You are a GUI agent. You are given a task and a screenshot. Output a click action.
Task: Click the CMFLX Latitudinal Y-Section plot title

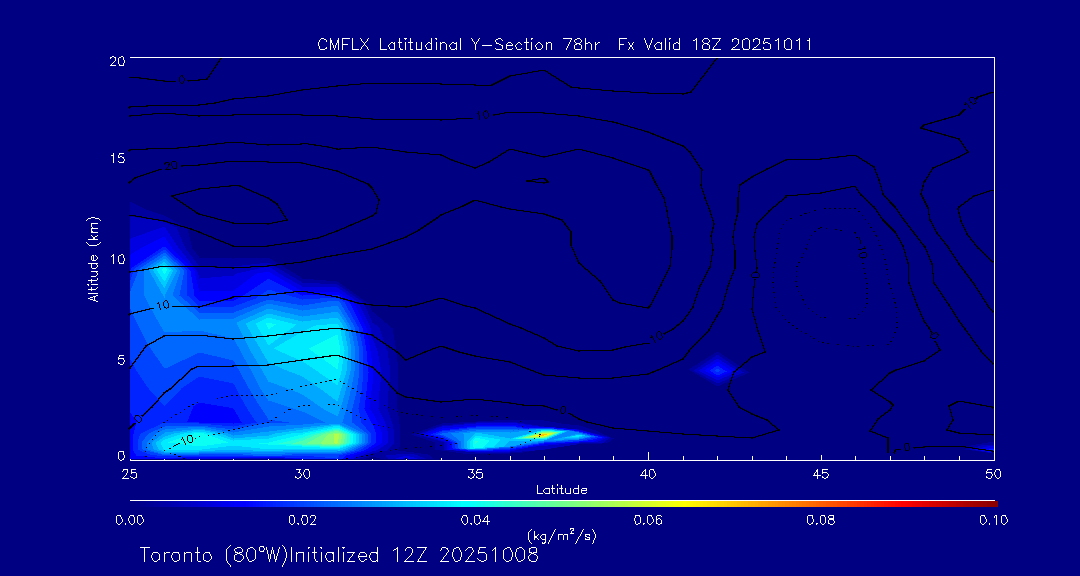(564, 44)
